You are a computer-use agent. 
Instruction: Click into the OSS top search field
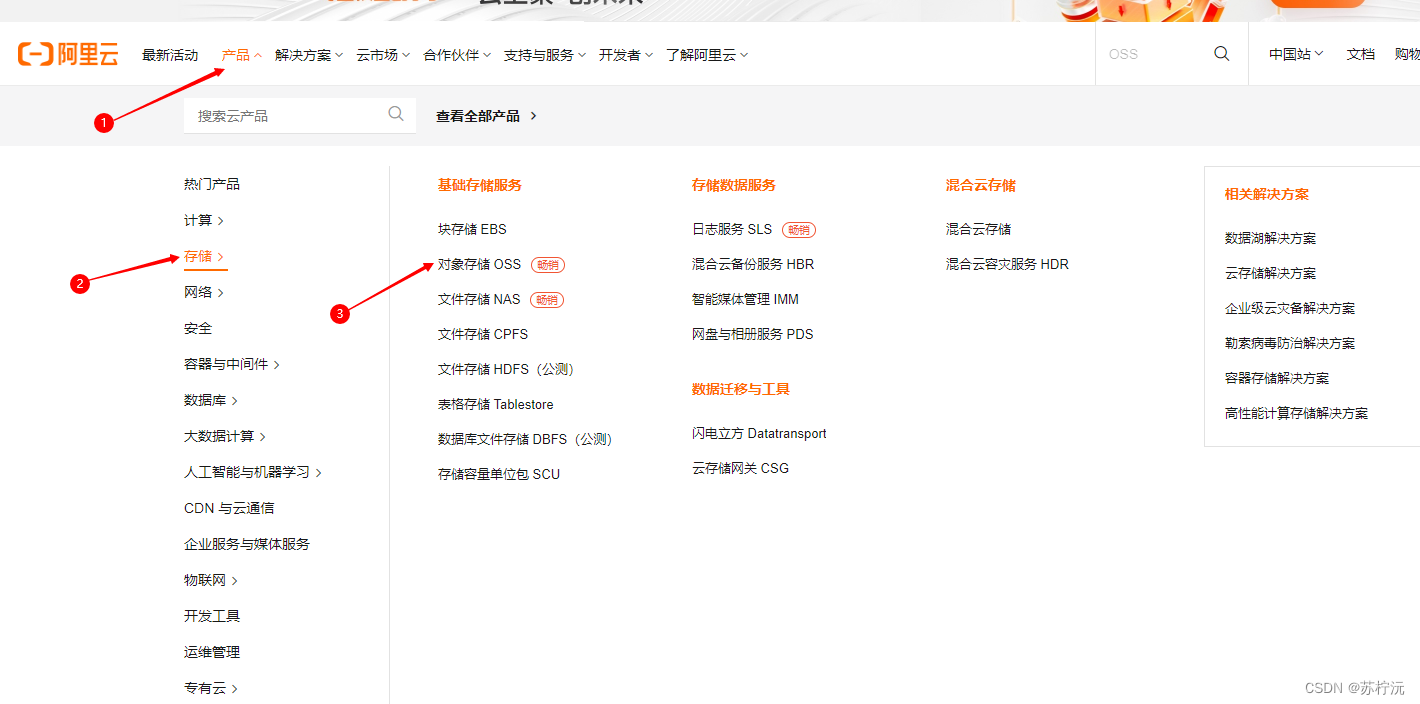point(1155,54)
